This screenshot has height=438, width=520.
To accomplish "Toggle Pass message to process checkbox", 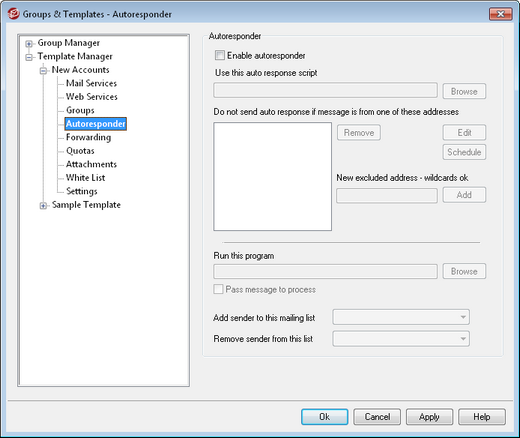I will click(218, 289).
